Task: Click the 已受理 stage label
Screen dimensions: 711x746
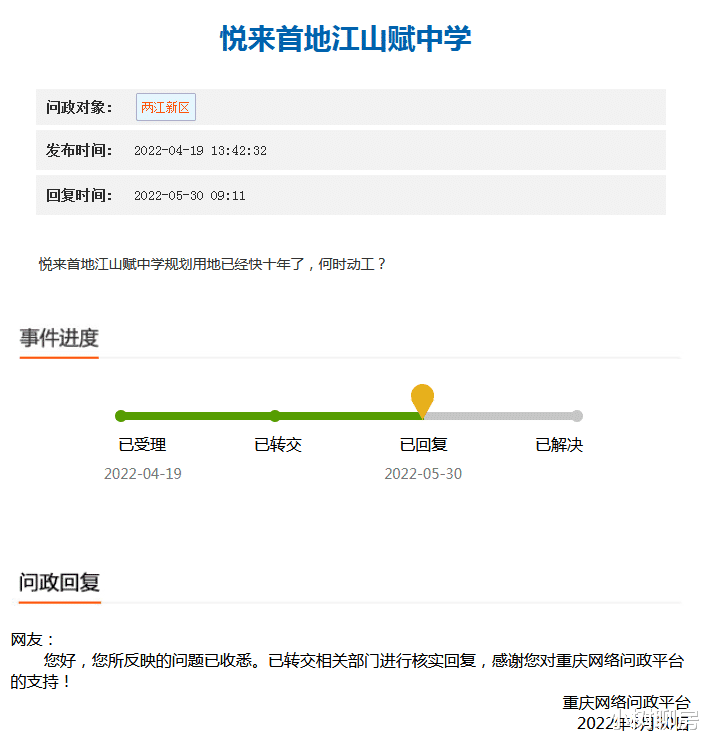Action: tap(142, 445)
